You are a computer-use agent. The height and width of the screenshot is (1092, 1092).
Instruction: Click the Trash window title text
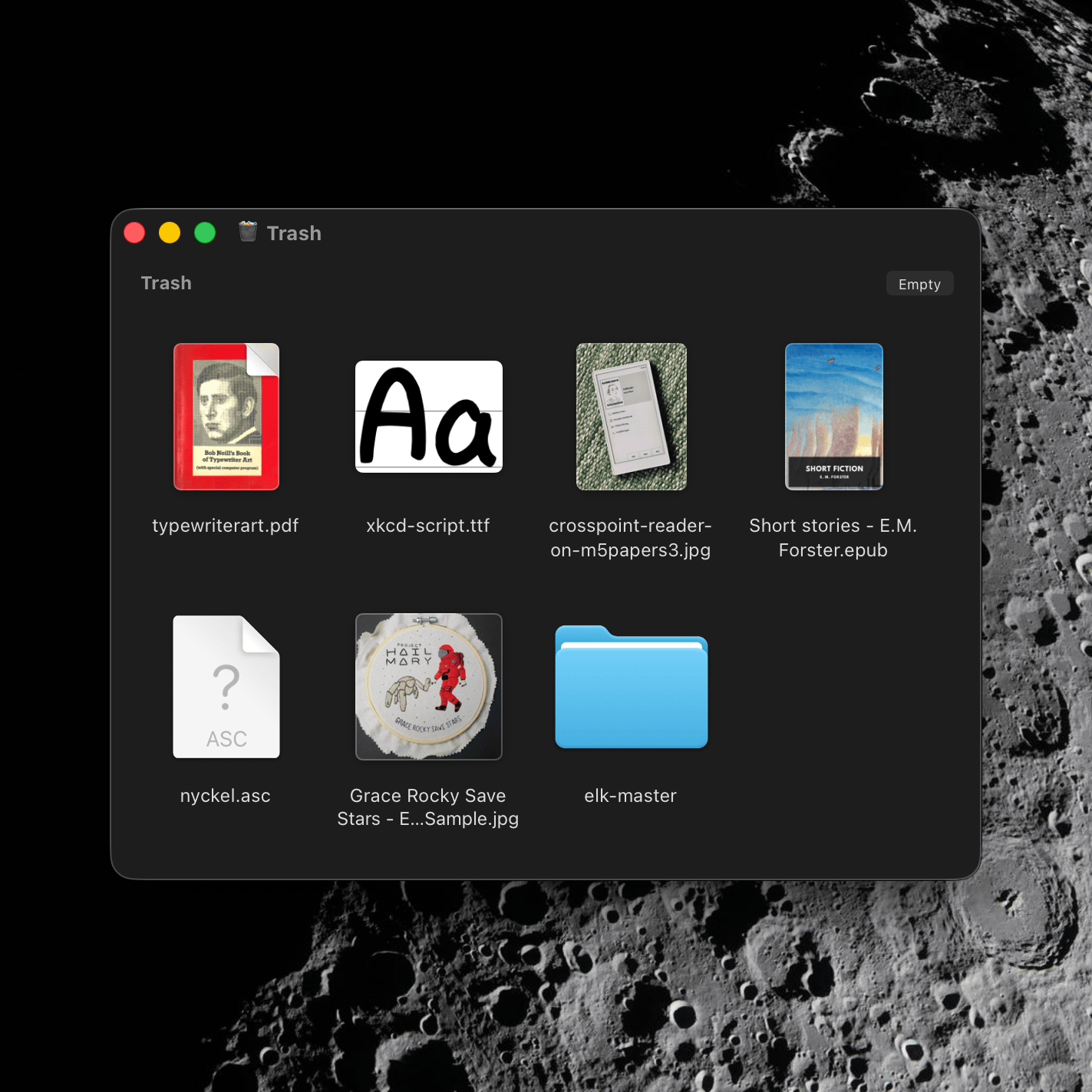point(295,233)
